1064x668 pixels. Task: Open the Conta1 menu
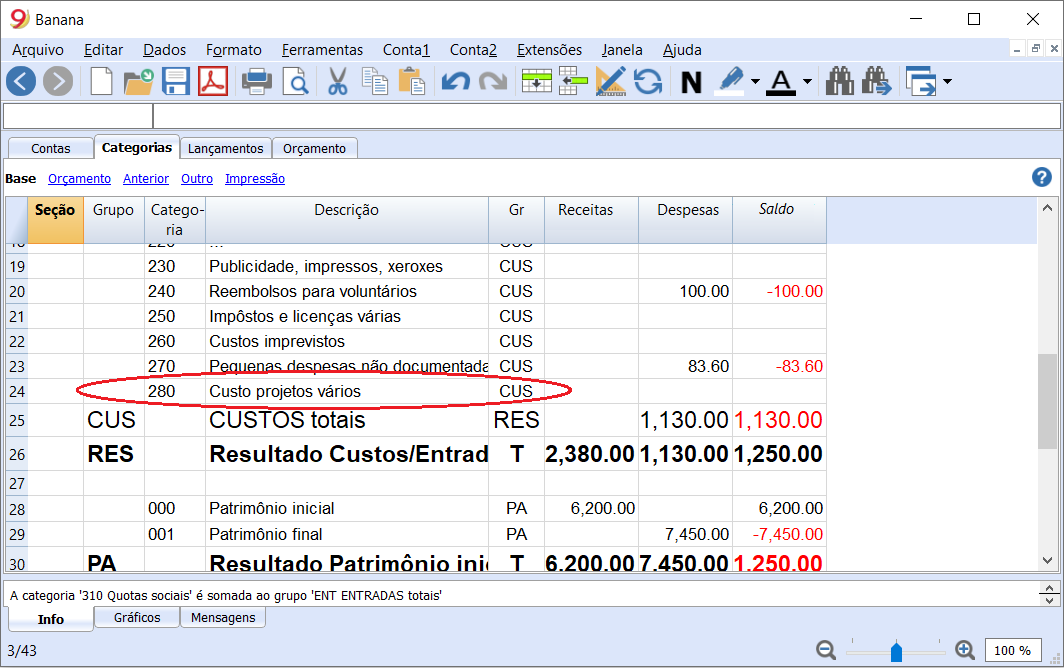coord(406,50)
